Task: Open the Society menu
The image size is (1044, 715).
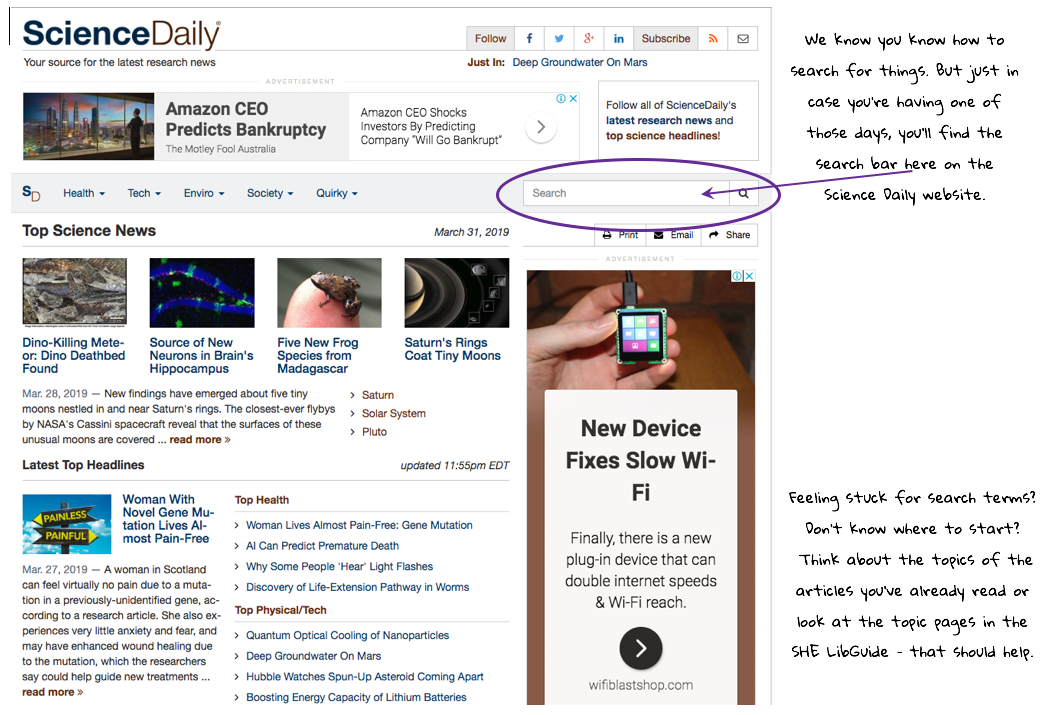Action: point(270,193)
